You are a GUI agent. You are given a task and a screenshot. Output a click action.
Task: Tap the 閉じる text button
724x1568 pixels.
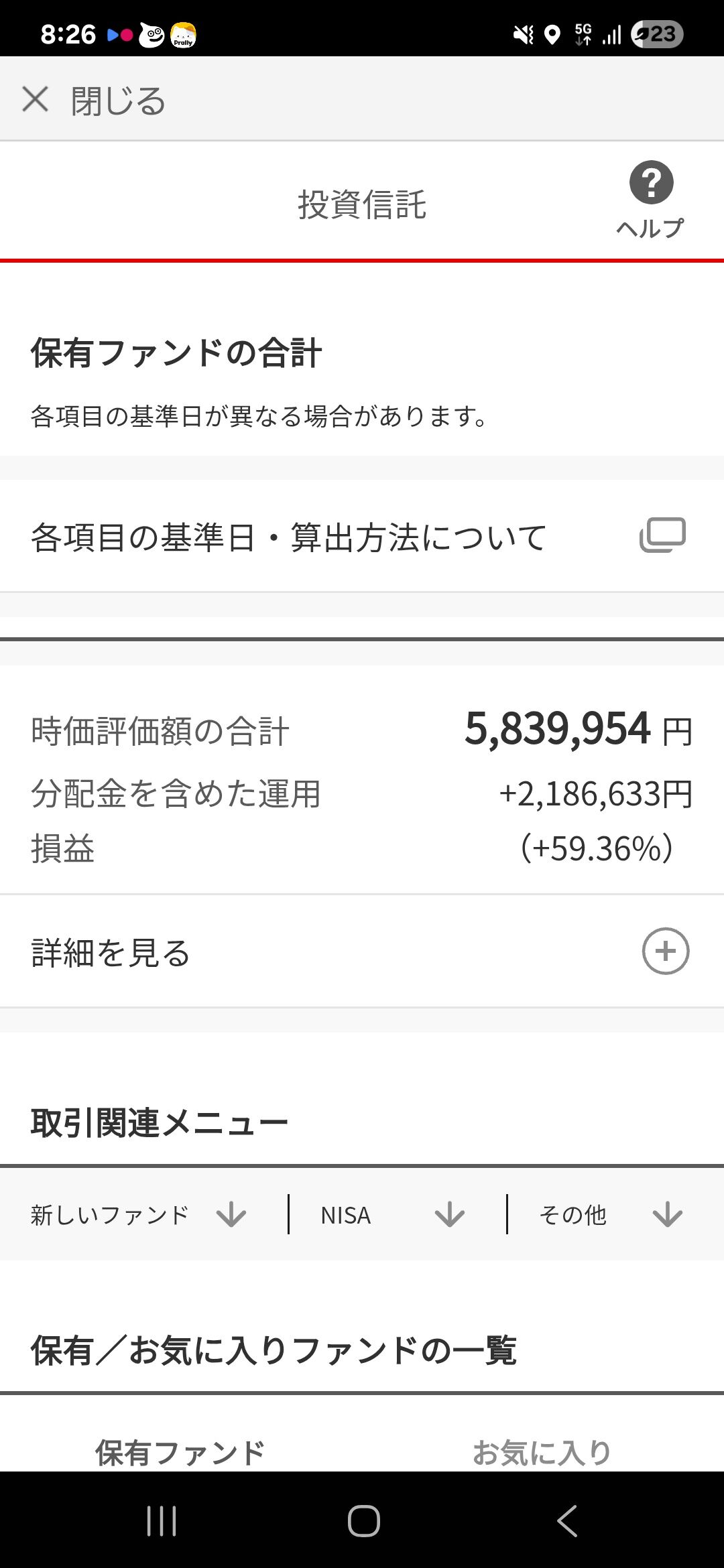tap(118, 101)
